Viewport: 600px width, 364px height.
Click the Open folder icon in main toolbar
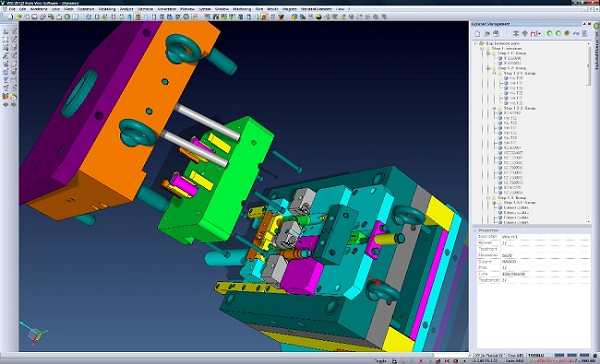tap(18, 17)
